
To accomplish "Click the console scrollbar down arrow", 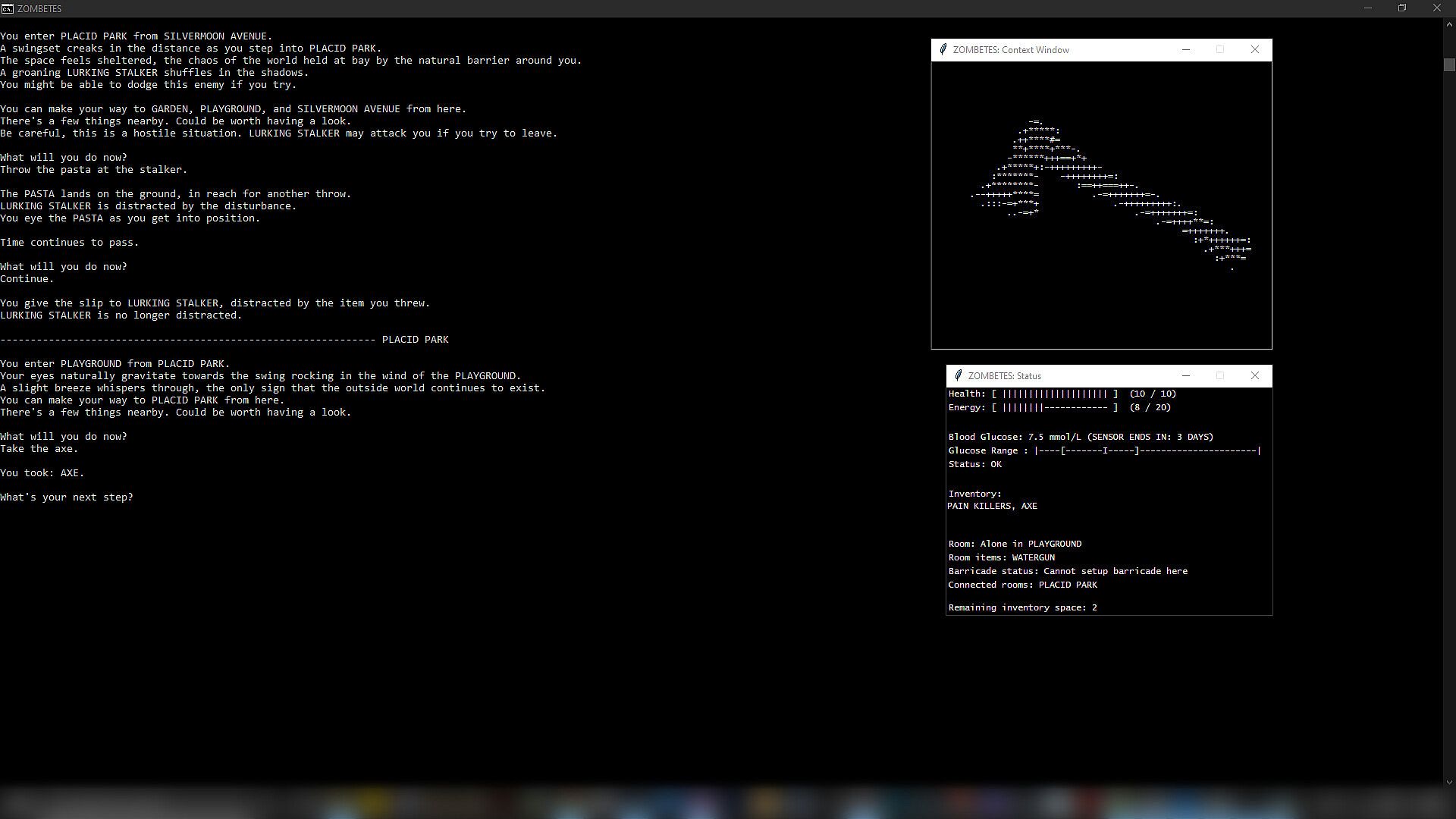I will coord(1449,782).
